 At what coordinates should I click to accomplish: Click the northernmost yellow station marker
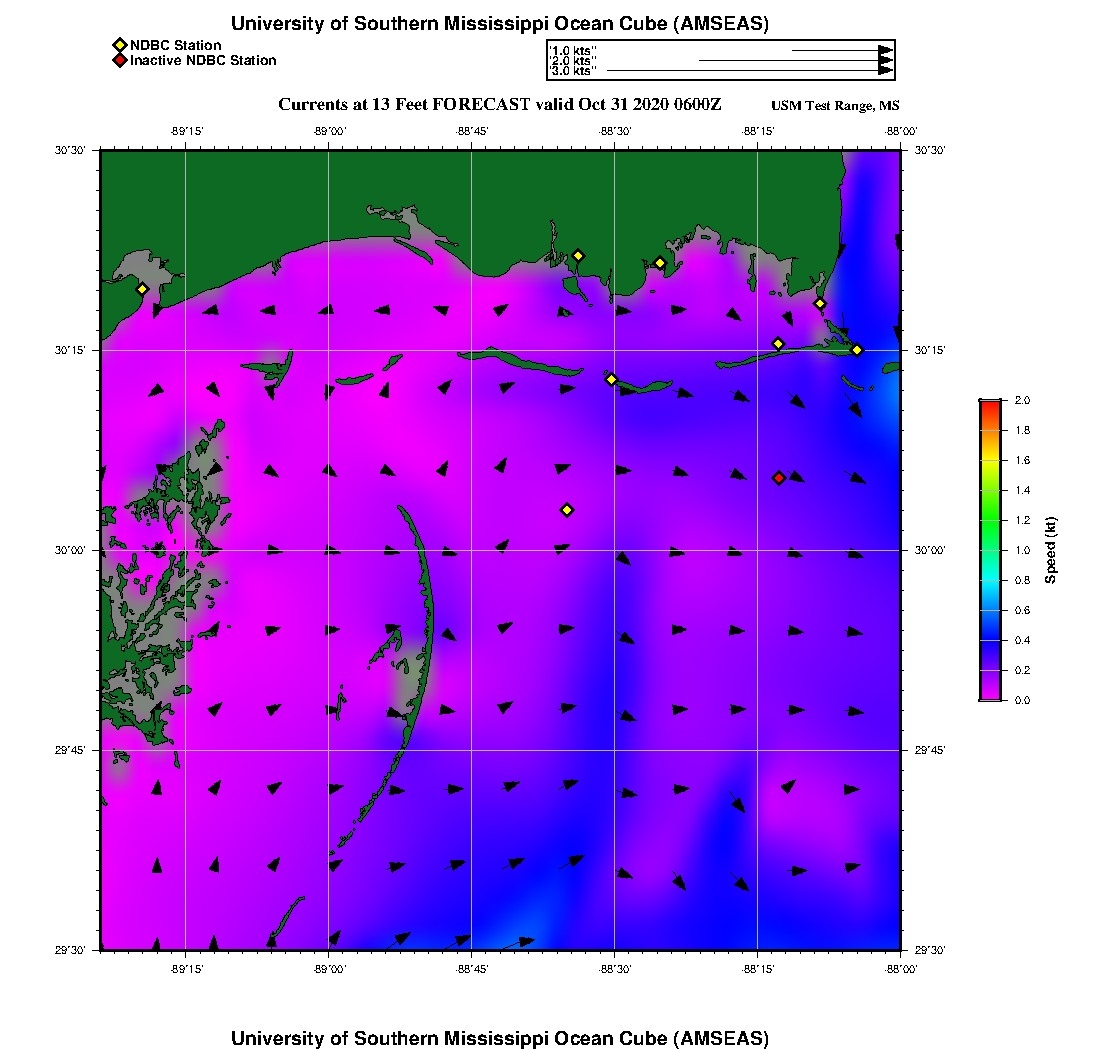[578, 255]
